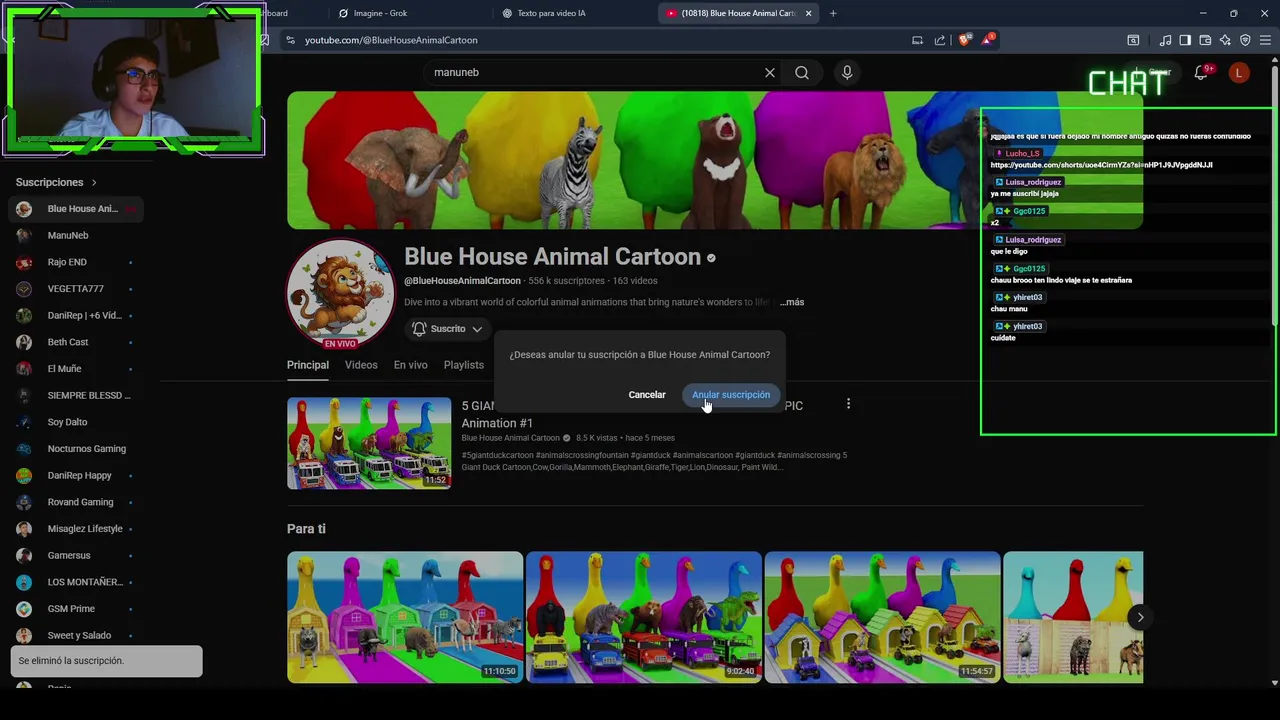The image size is (1280, 720).
Task: Click Cancelar in unsubscribe dialog
Action: coord(647,395)
